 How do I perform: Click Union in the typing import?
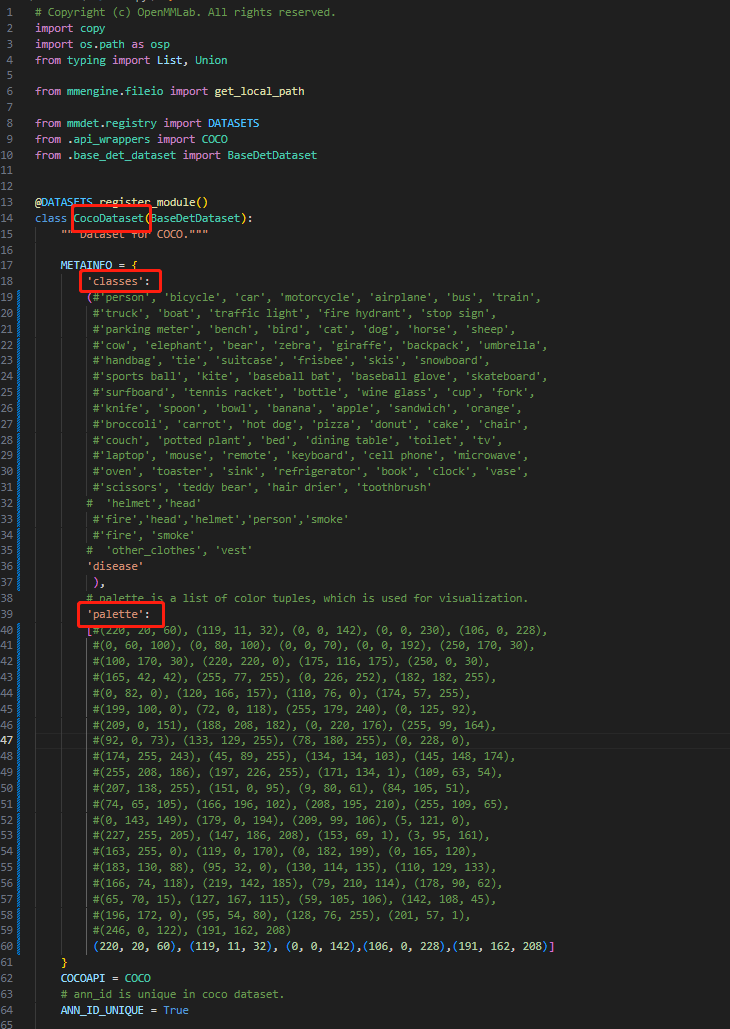pyautogui.click(x=211, y=60)
